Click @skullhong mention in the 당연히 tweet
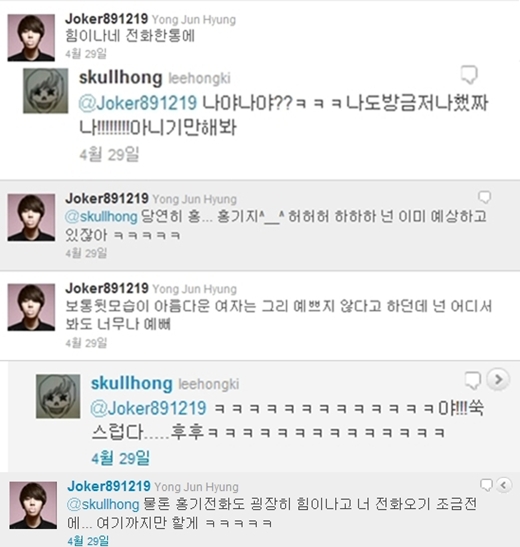Viewport: 520px width, 547px height. click(101, 217)
